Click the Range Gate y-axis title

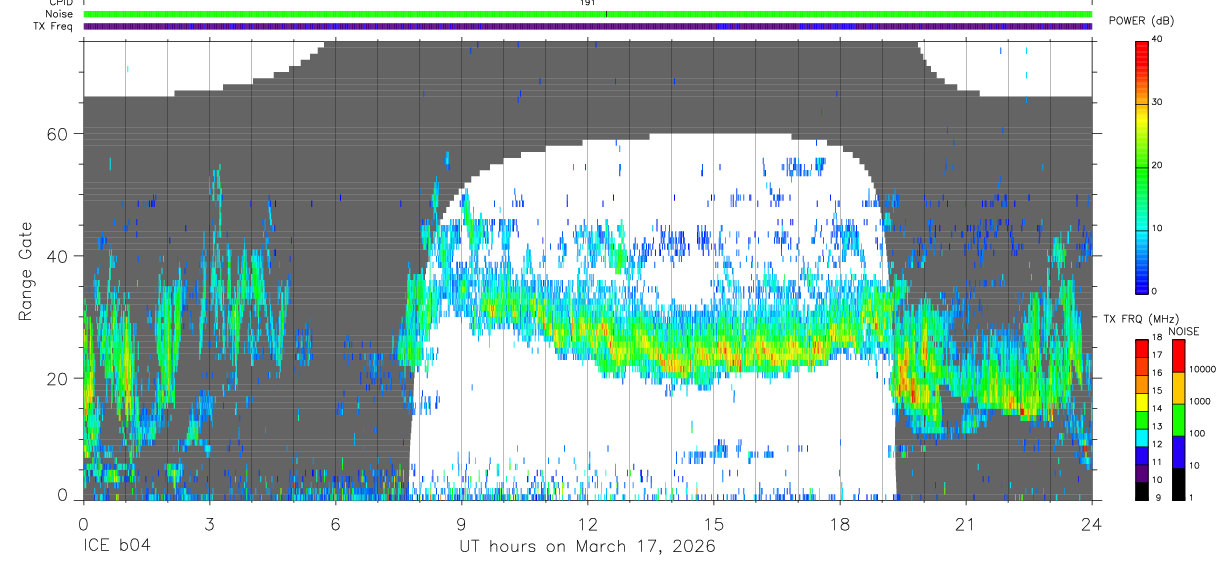(x=26, y=271)
